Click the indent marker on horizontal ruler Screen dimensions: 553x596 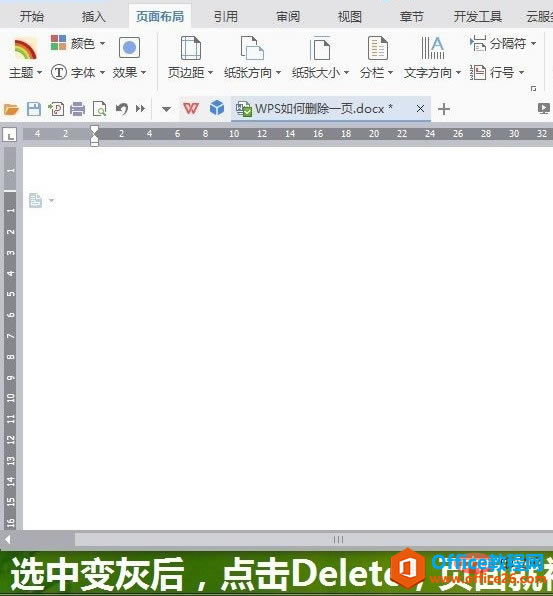(94, 136)
